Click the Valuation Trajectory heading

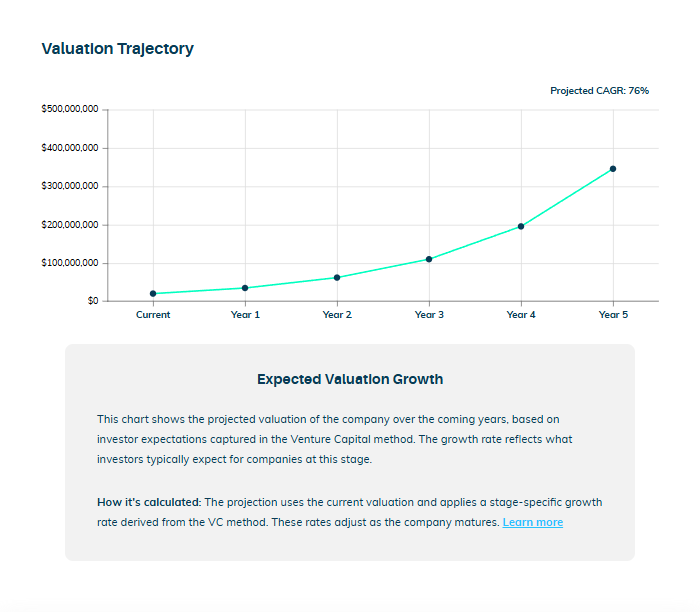[117, 48]
